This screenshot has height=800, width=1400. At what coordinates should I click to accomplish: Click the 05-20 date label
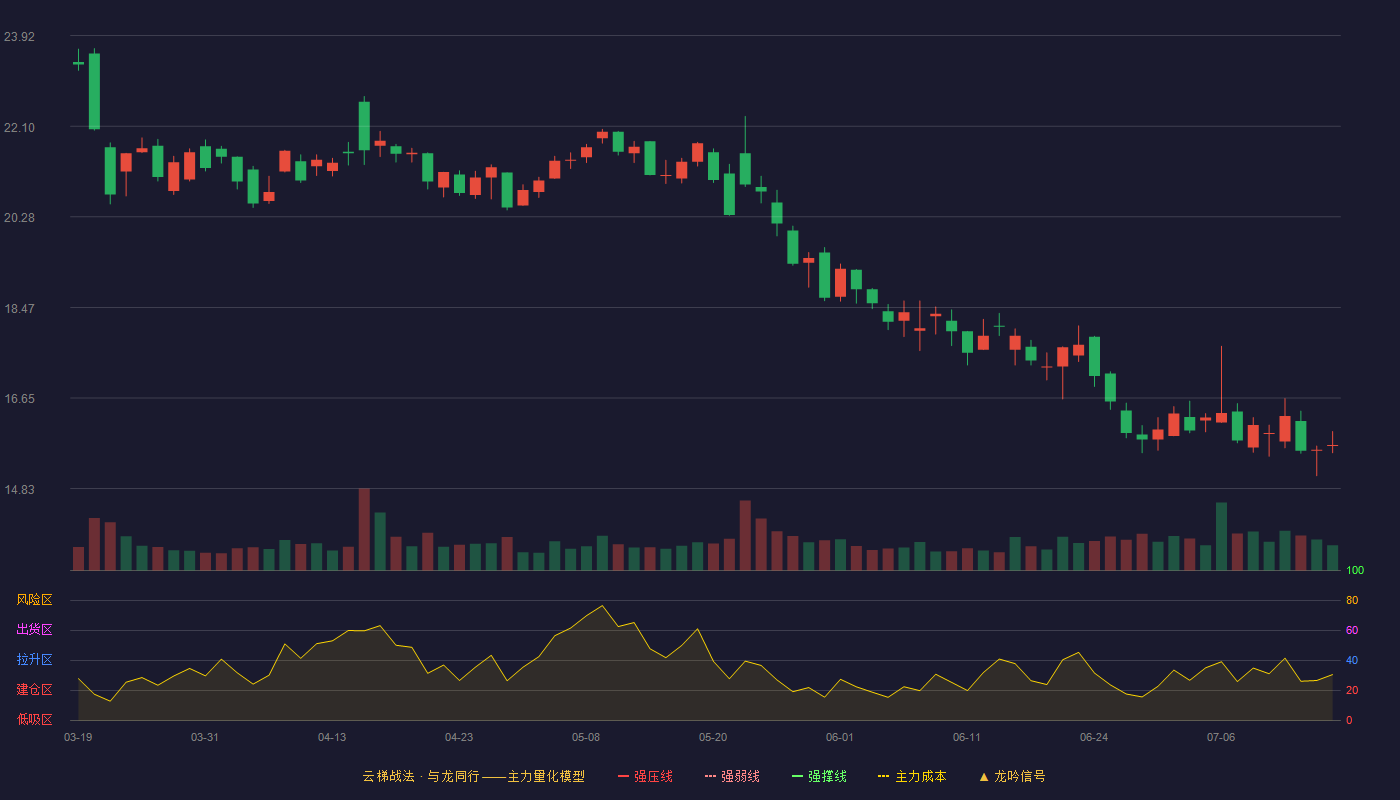coord(713,737)
